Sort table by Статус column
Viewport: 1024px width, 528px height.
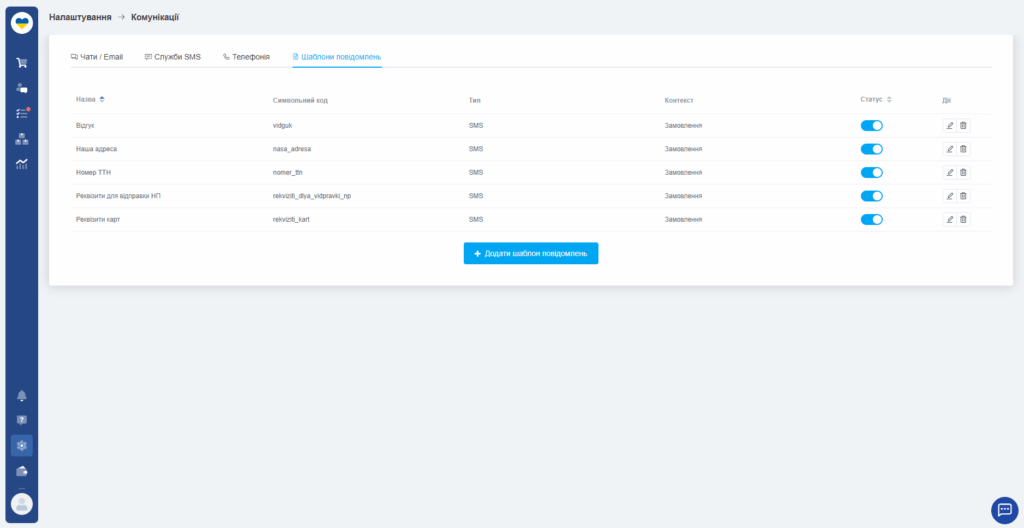coord(876,99)
